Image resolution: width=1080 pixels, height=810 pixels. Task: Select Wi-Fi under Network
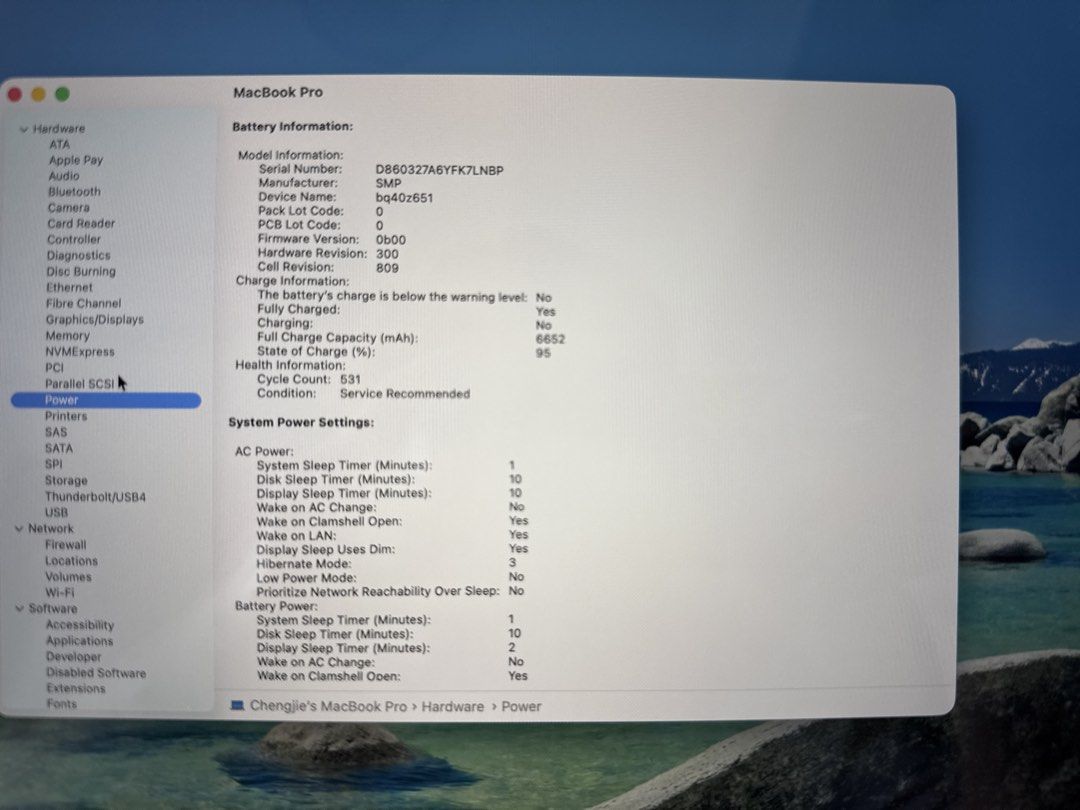(60, 593)
